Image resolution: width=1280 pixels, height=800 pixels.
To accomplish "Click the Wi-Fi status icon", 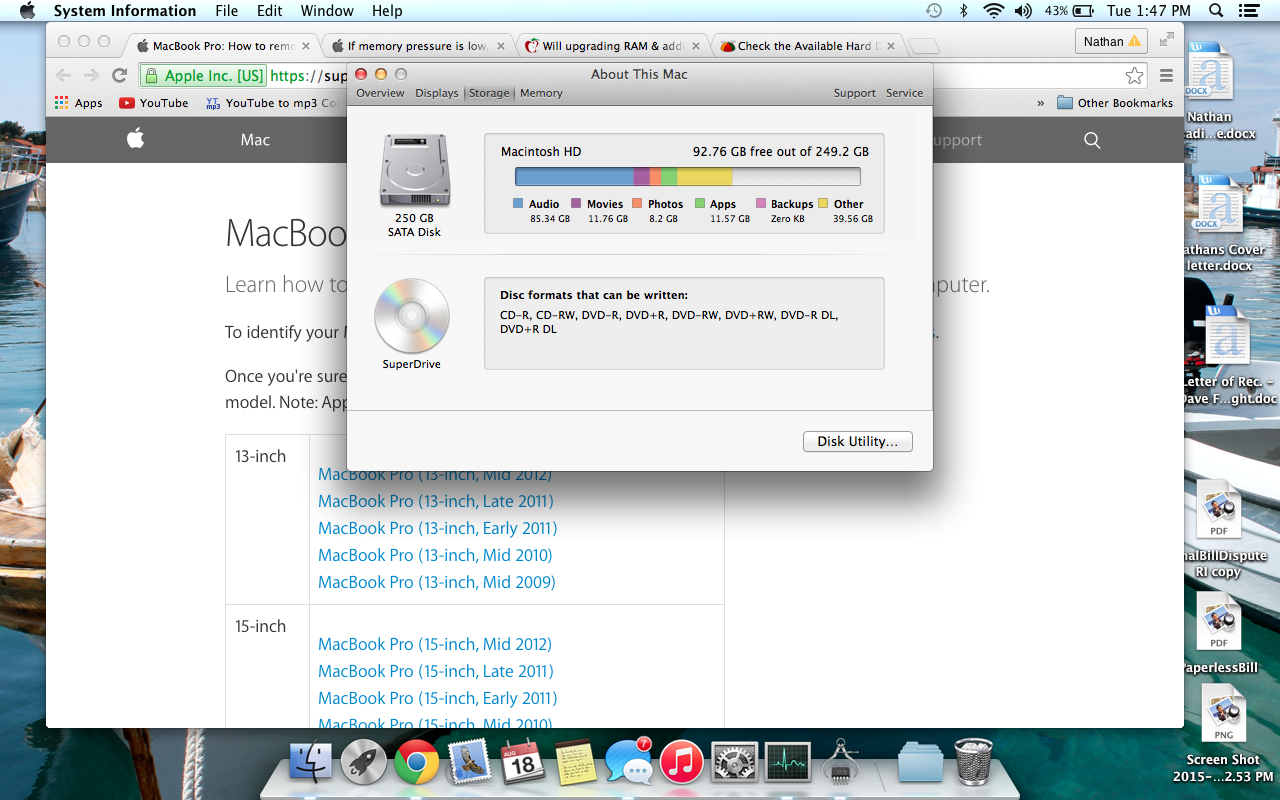I will click(x=993, y=11).
